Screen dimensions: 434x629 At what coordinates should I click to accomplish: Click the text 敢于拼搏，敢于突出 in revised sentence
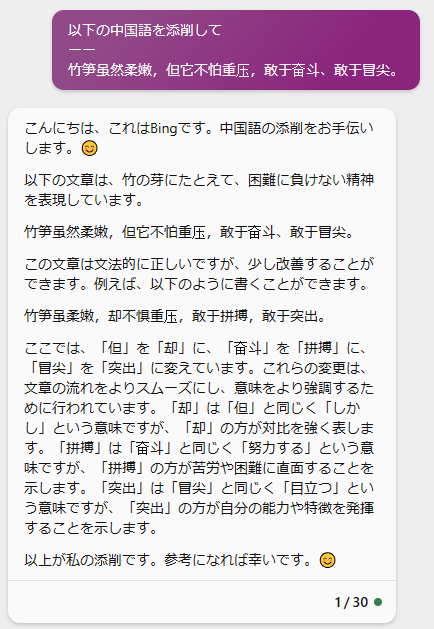[255, 316]
